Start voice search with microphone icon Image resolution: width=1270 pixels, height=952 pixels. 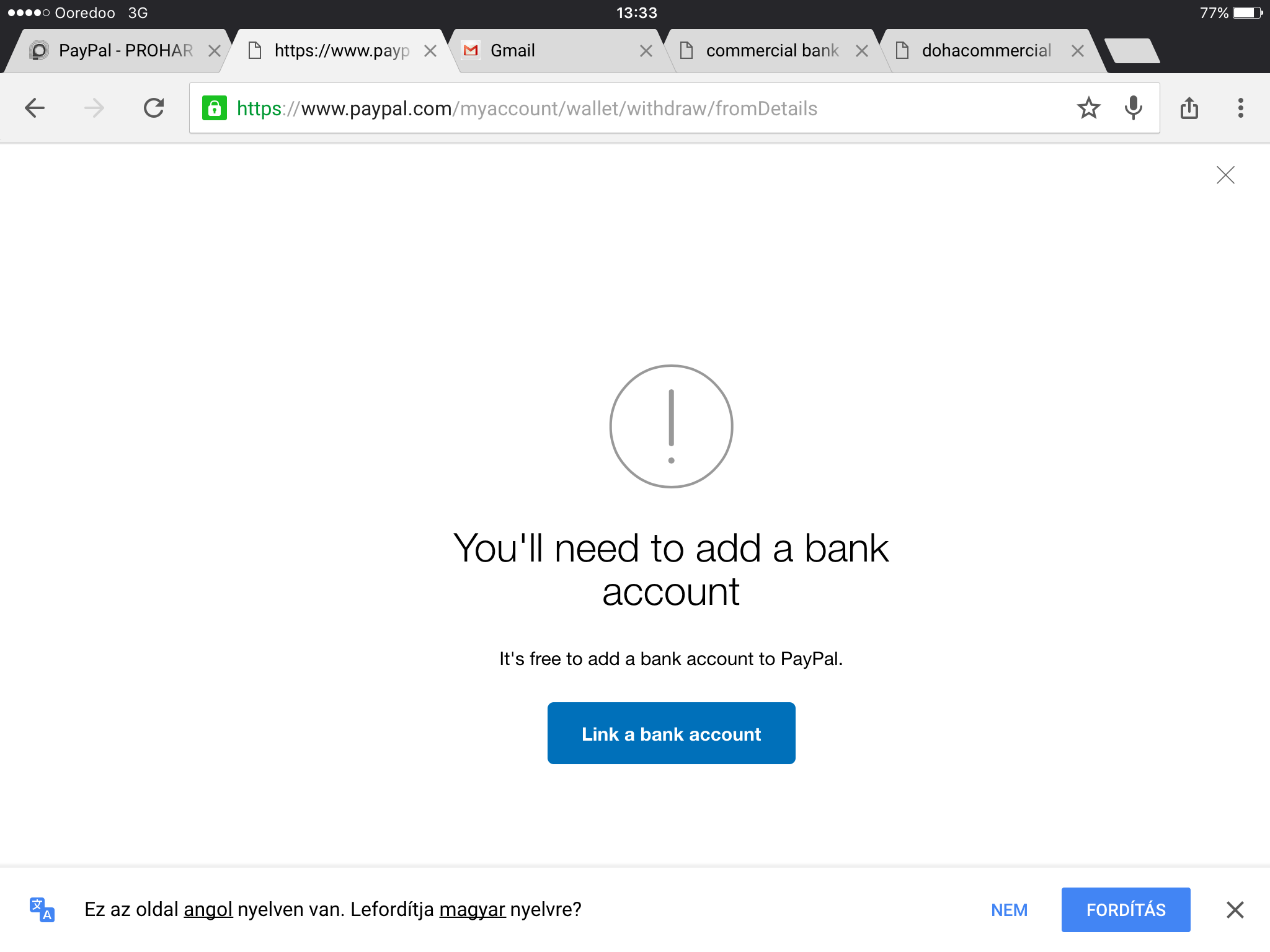[1133, 108]
